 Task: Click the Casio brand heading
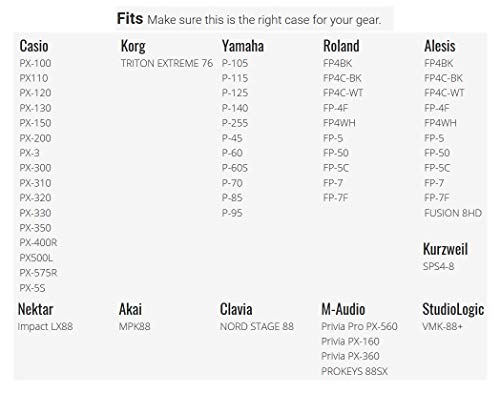34,46
